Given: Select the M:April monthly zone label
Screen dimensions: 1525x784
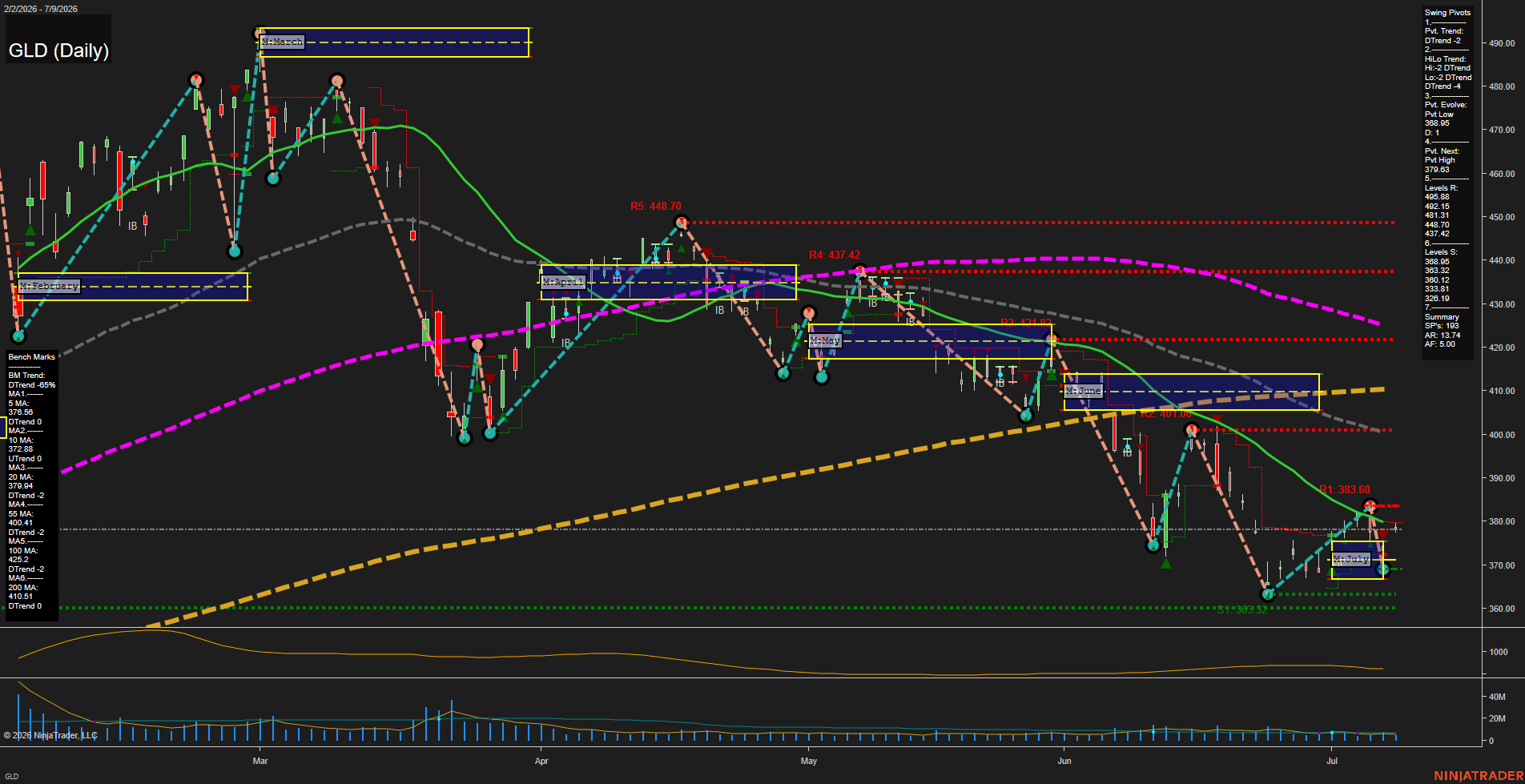Looking at the screenshot, I should click(564, 282).
